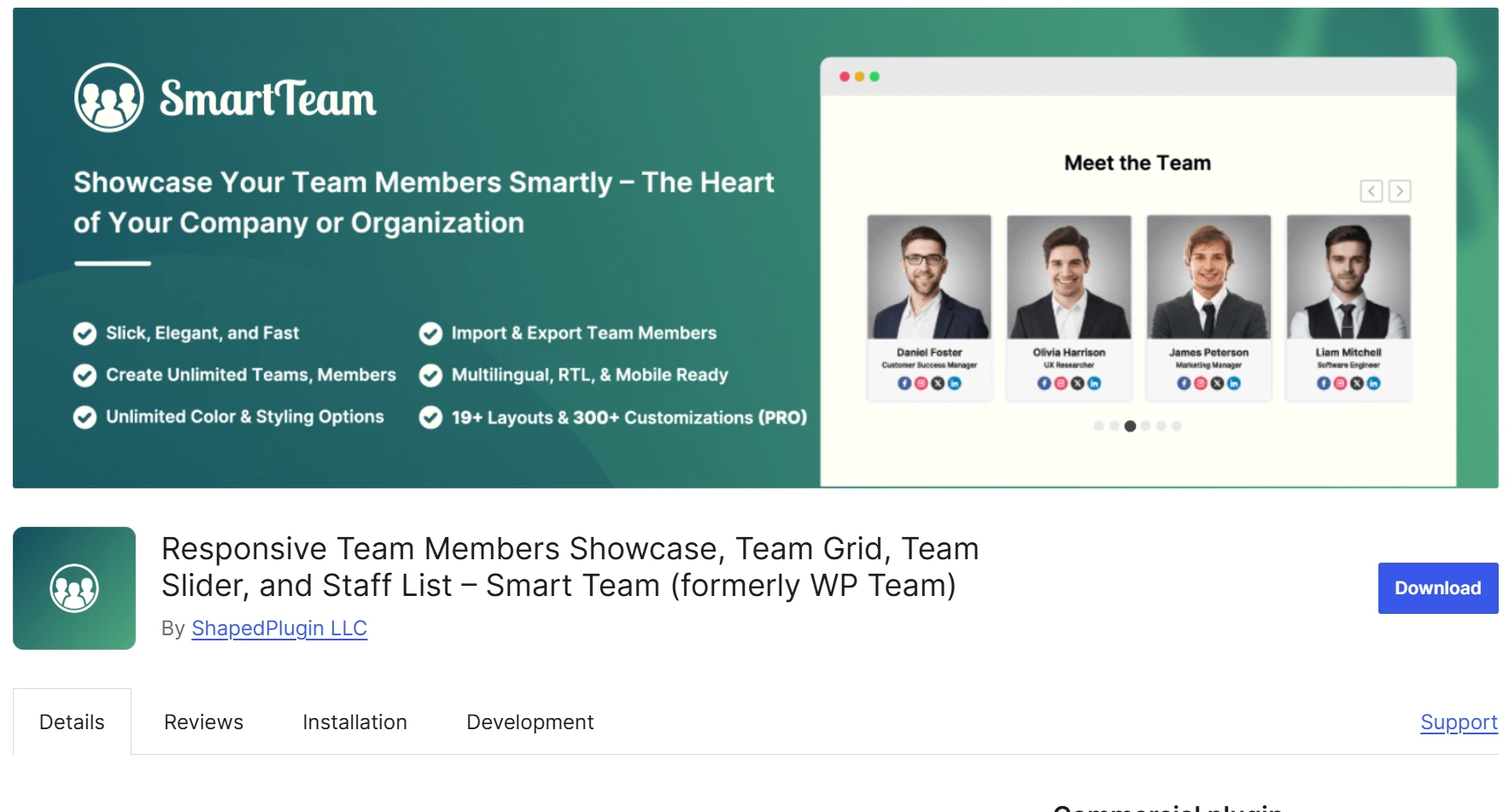1509x812 pixels.
Task: Click James Peterson's Facebook icon
Action: (x=1184, y=383)
